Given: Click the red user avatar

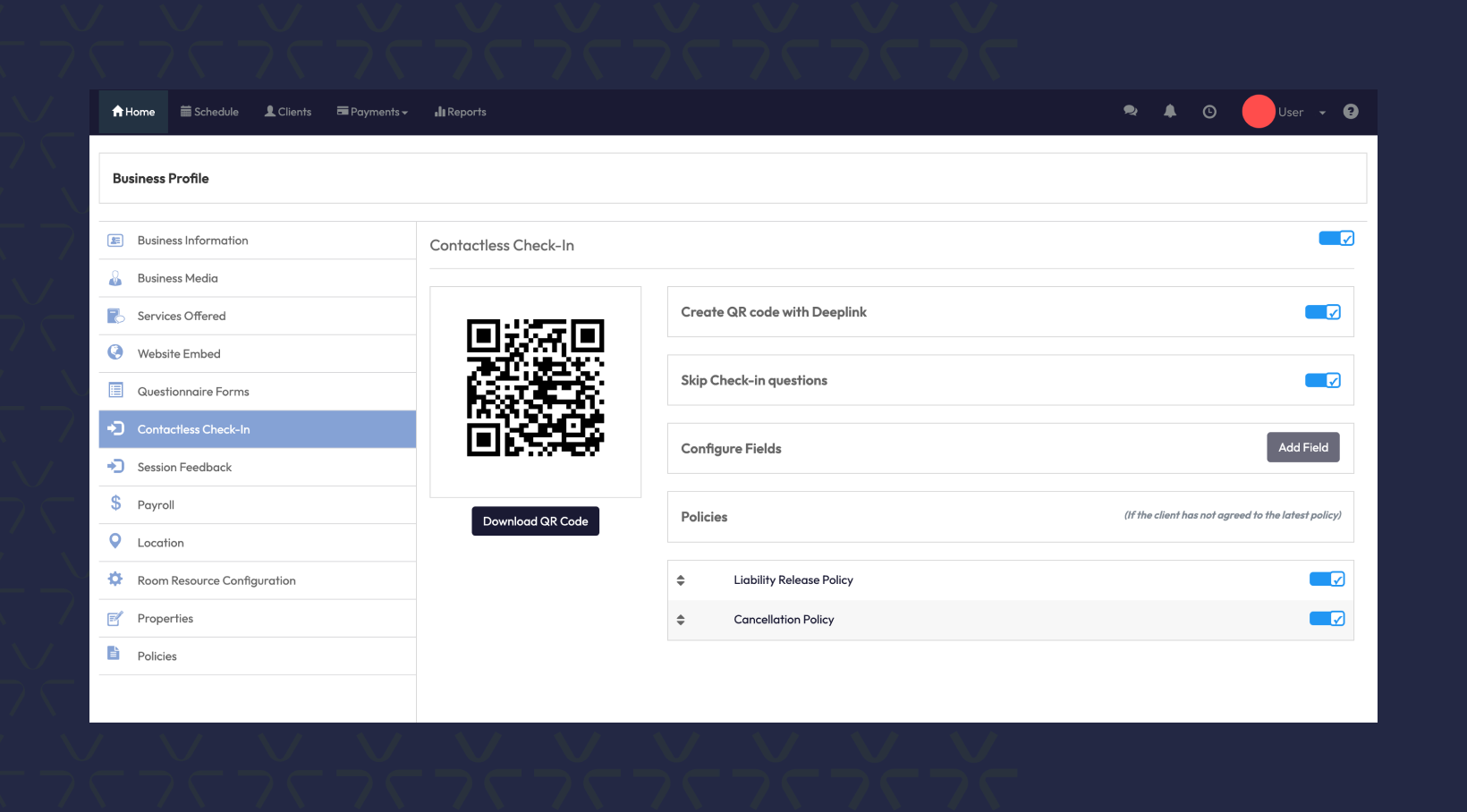Looking at the screenshot, I should click(x=1258, y=112).
